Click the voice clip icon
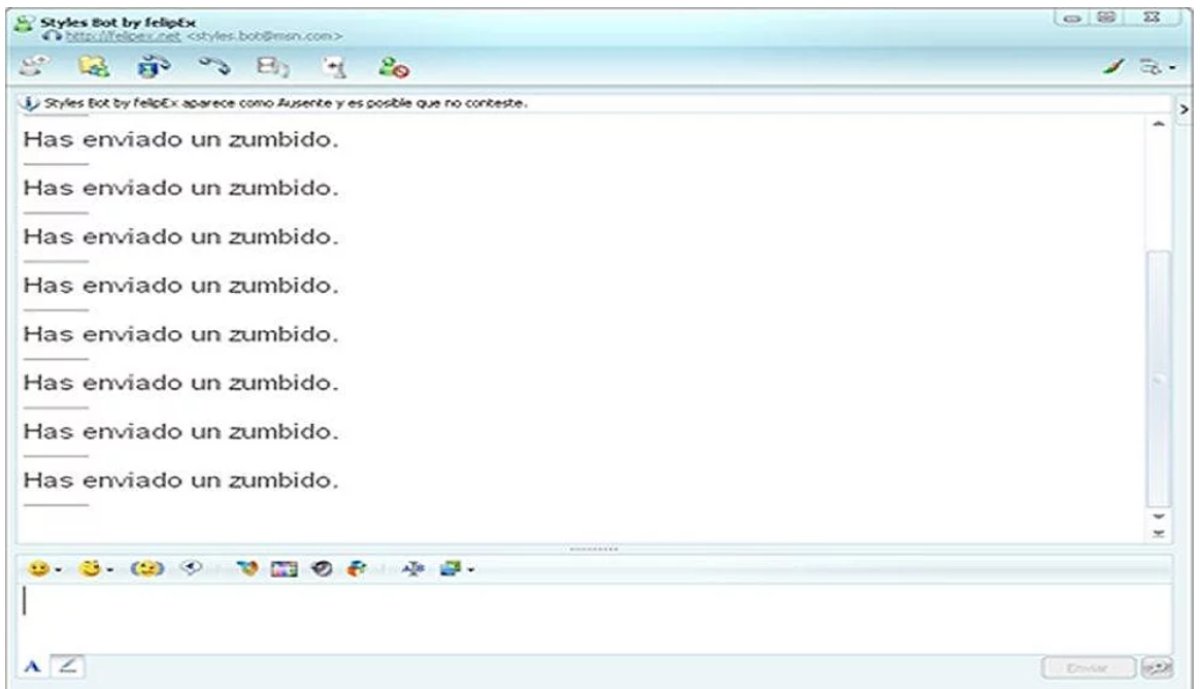 (189, 569)
